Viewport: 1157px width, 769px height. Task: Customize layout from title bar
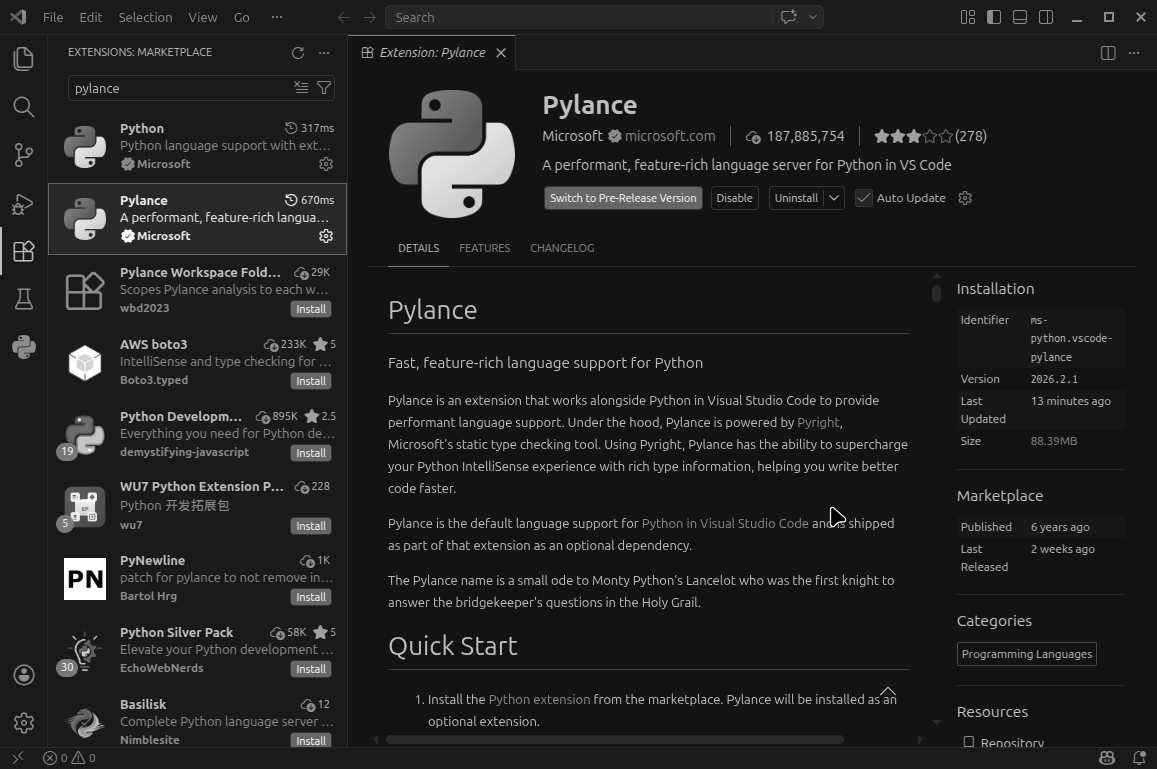(968, 17)
